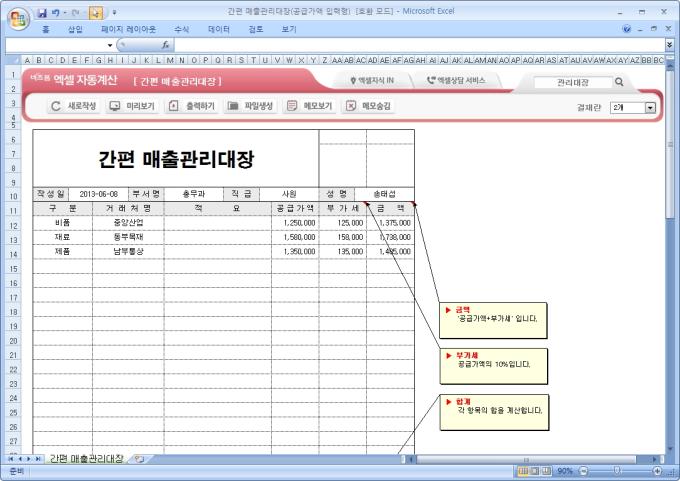Switch to Page Layout view icon
The image size is (680, 481).
[535, 471]
